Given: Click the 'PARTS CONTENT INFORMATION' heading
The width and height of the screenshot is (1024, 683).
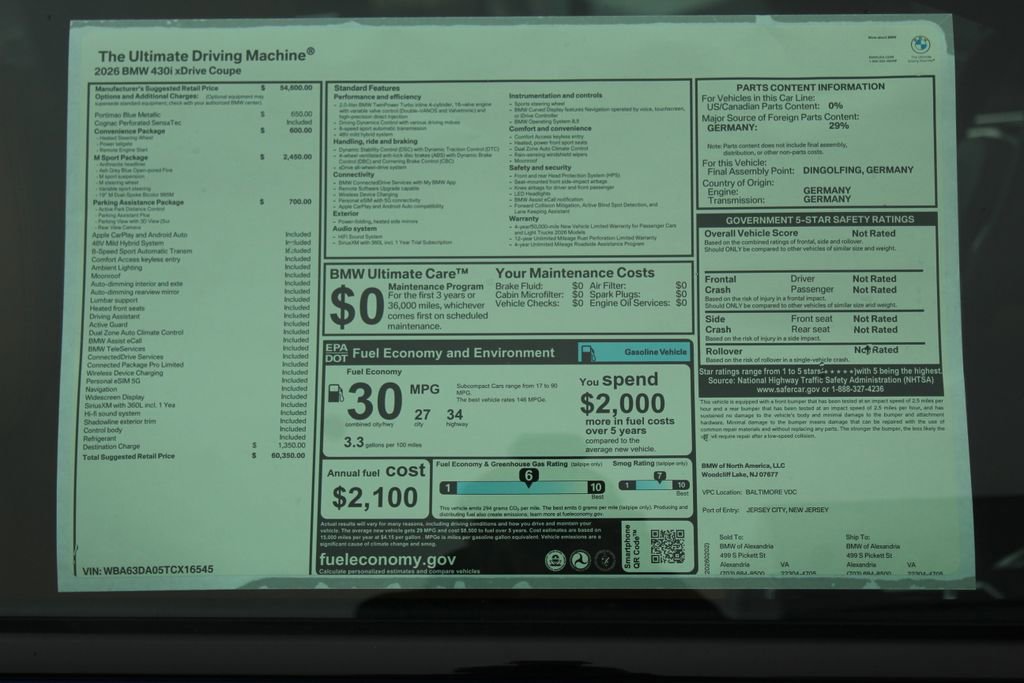Looking at the screenshot, I should pyautogui.click(x=810, y=87).
